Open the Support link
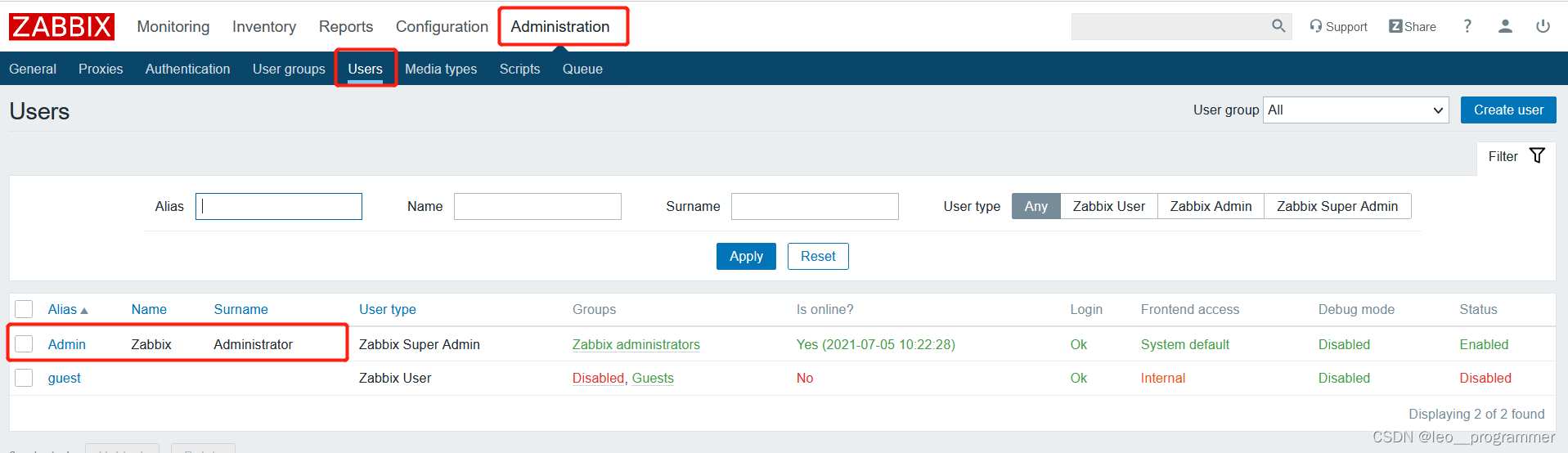Screen dimensions: 1568x453 [x=1338, y=26]
